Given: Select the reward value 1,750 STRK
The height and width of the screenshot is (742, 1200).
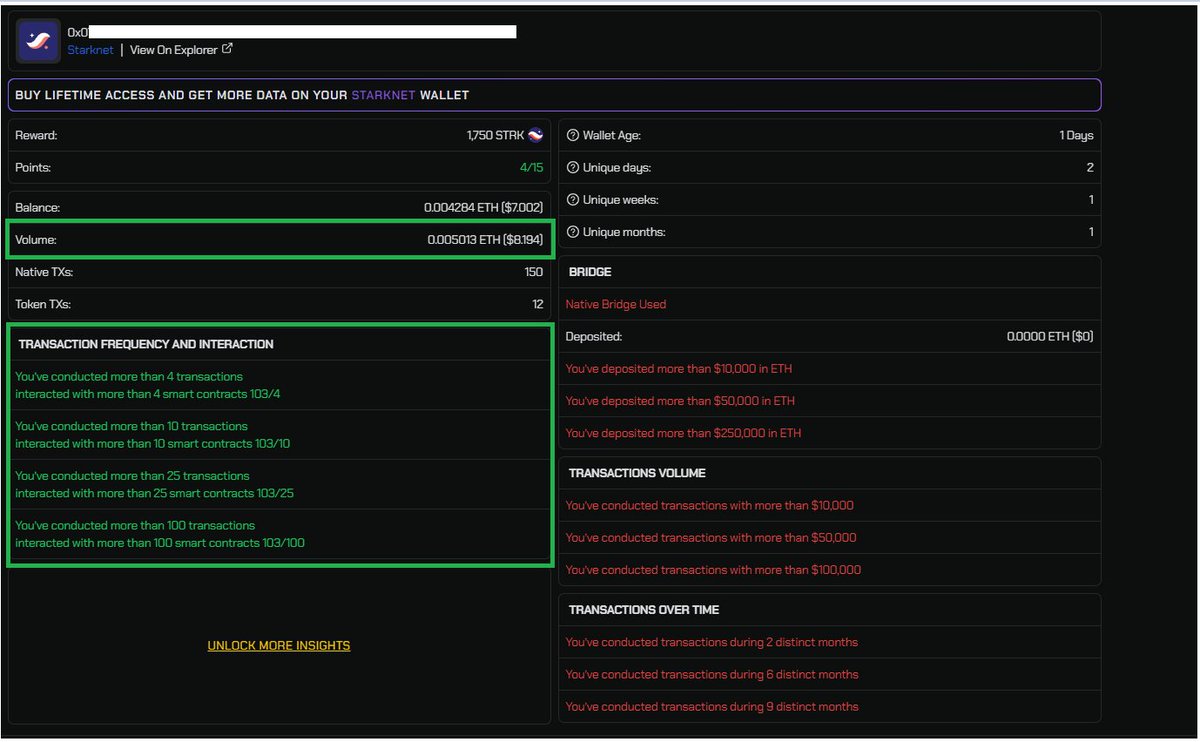Looking at the screenshot, I should pyautogui.click(x=495, y=135).
